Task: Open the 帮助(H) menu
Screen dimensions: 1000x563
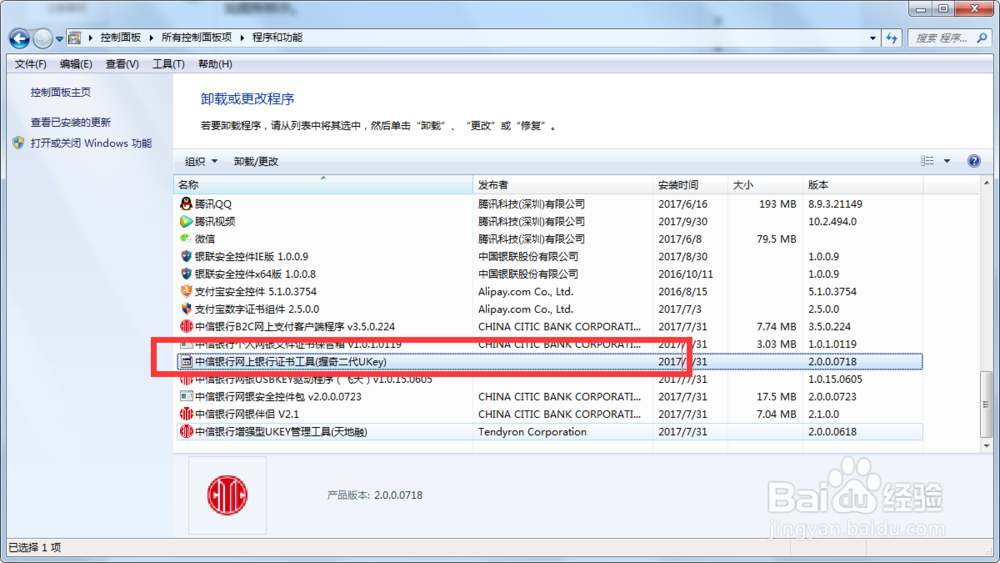Action: pos(215,64)
